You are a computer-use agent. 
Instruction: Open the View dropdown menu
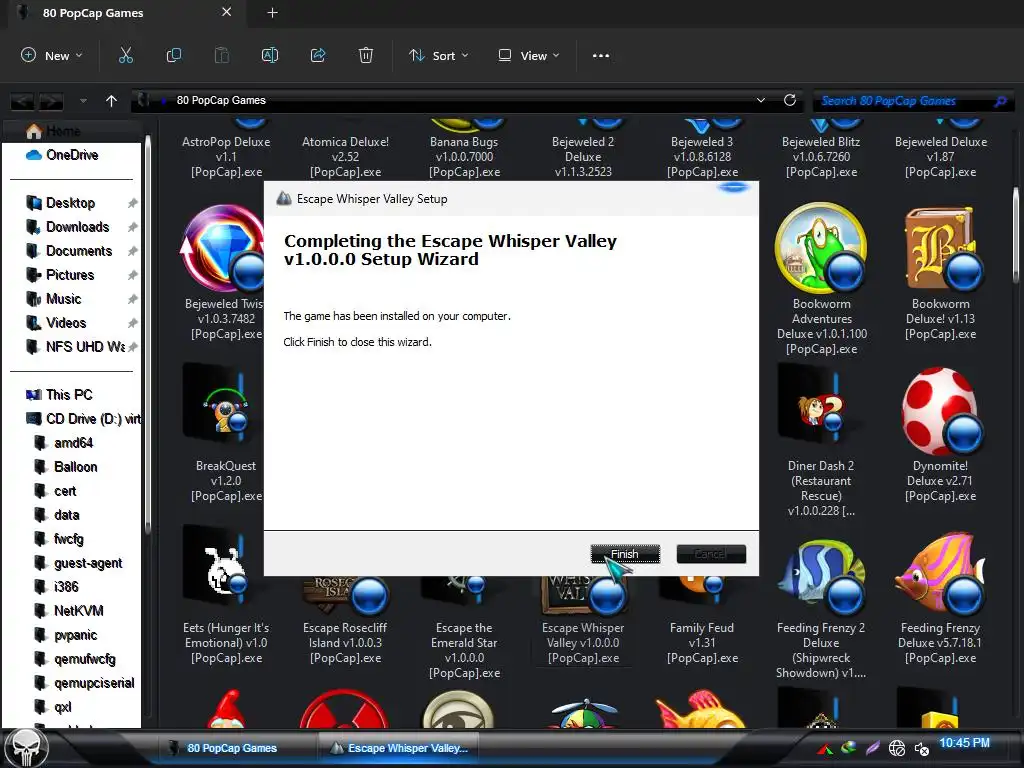pos(529,56)
